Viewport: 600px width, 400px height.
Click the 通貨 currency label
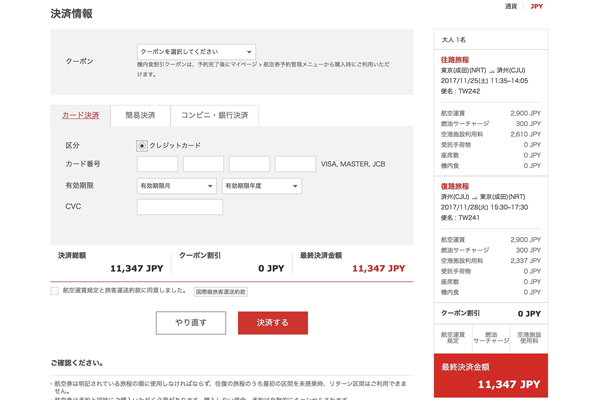tap(511, 6)
